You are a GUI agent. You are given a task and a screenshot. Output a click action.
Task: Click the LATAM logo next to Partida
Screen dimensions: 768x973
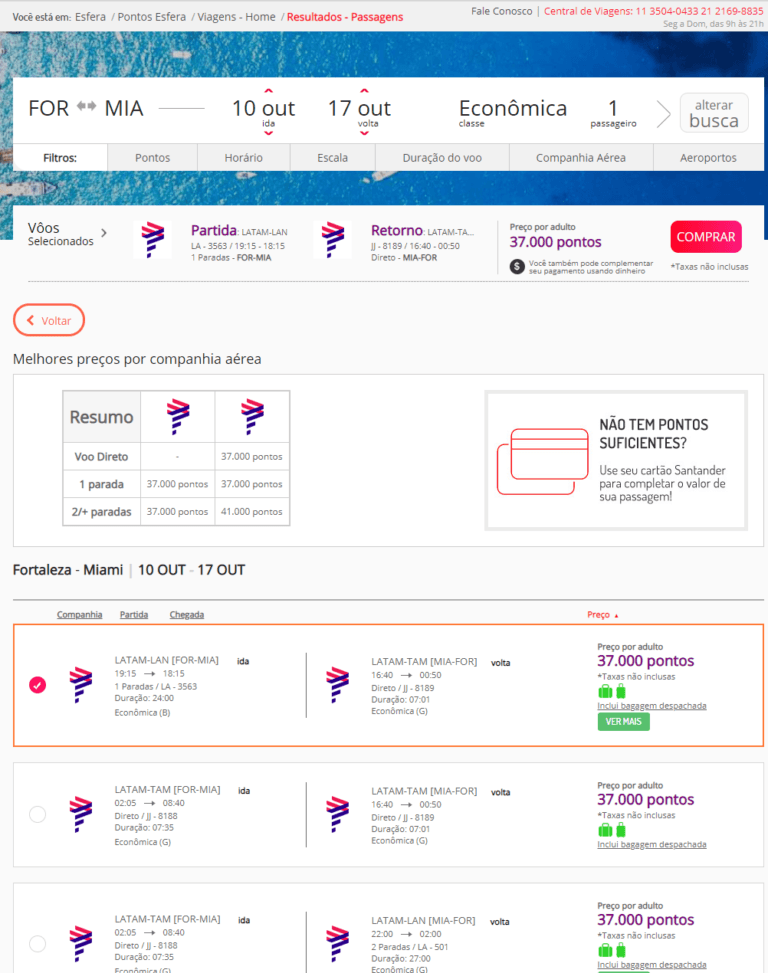pyautogui.click(x=152, y=240)
